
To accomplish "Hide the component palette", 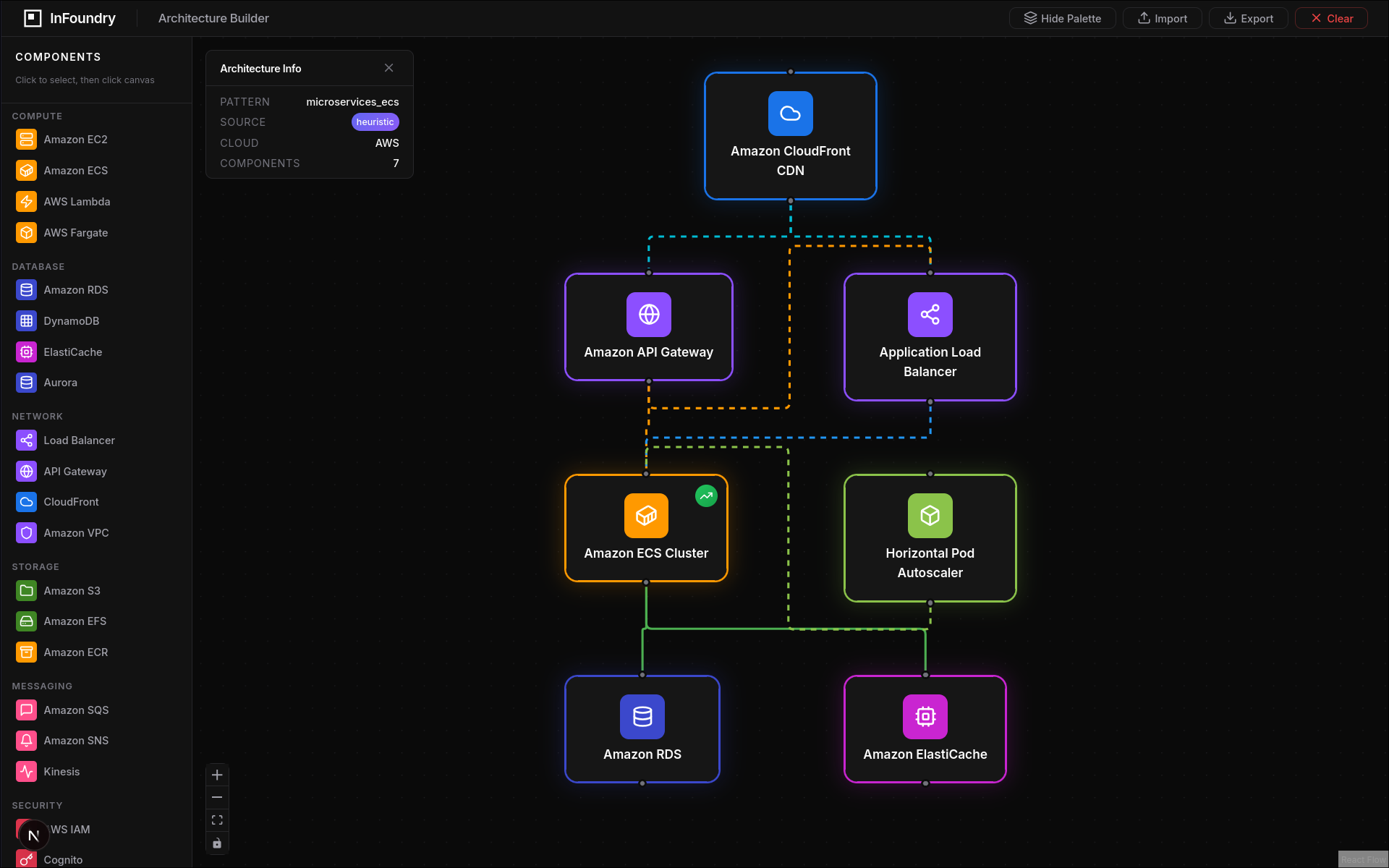I will tap(1062, 18).
